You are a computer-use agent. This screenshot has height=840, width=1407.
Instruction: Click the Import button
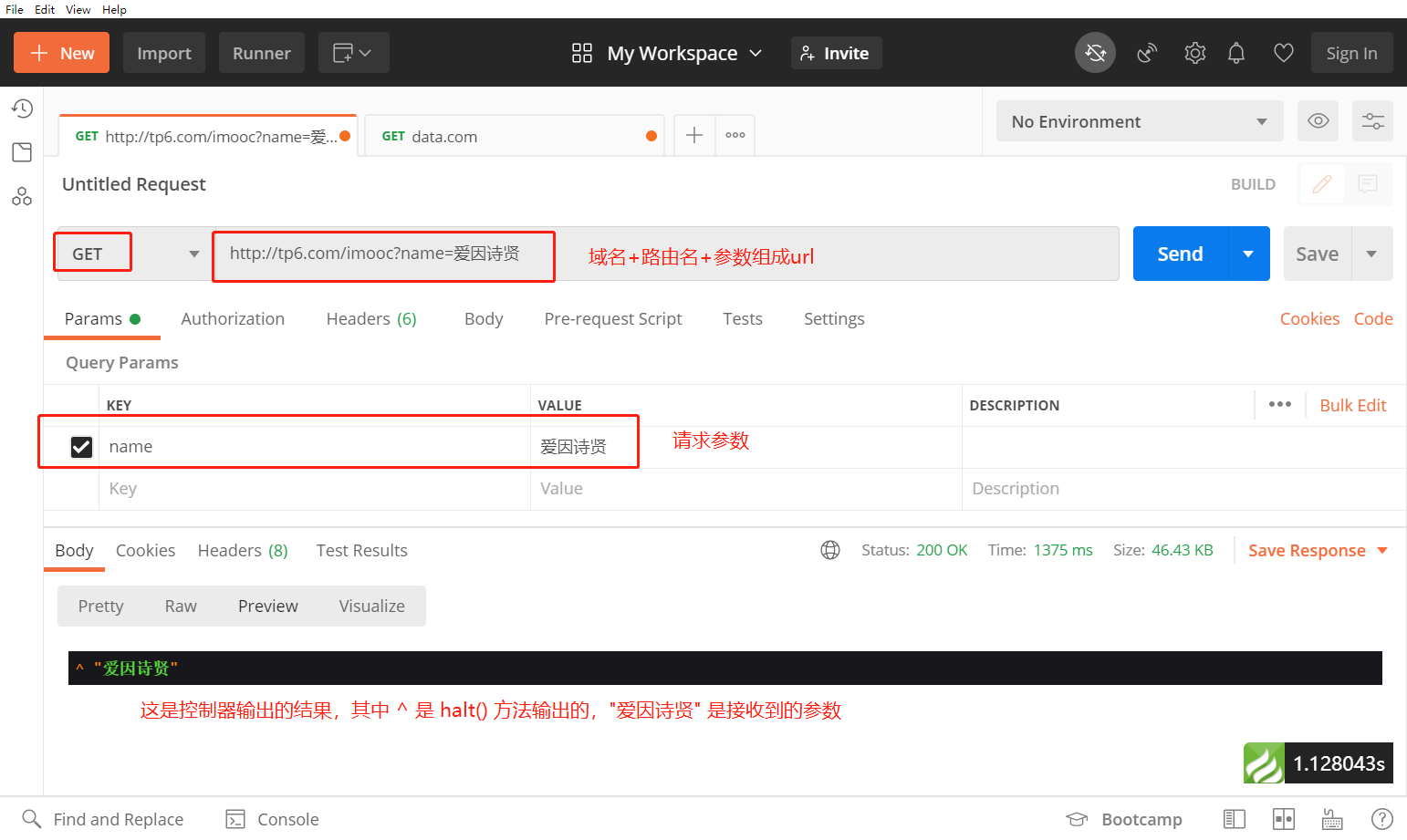[x=164, y=53]
